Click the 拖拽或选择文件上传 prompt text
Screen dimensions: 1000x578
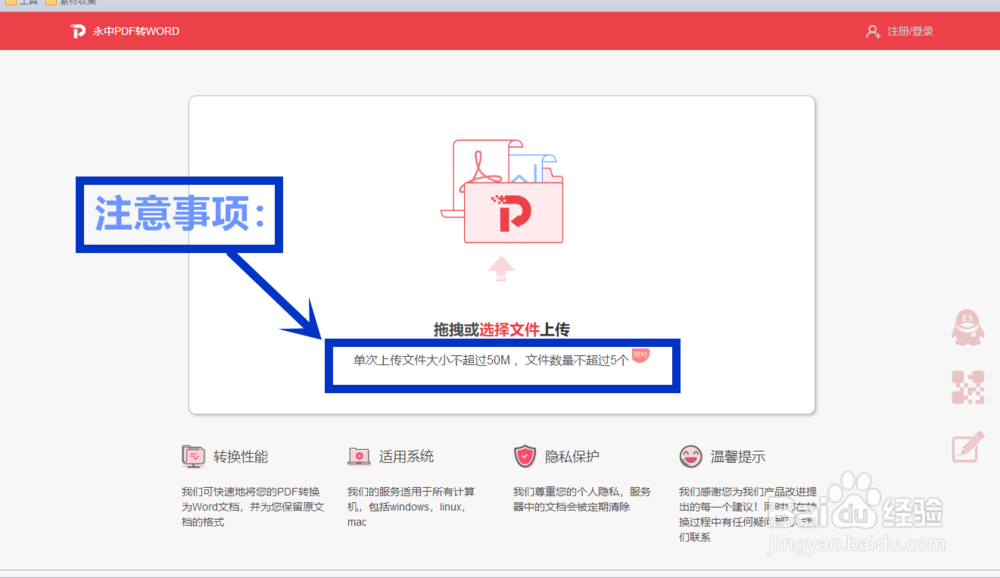503,329
